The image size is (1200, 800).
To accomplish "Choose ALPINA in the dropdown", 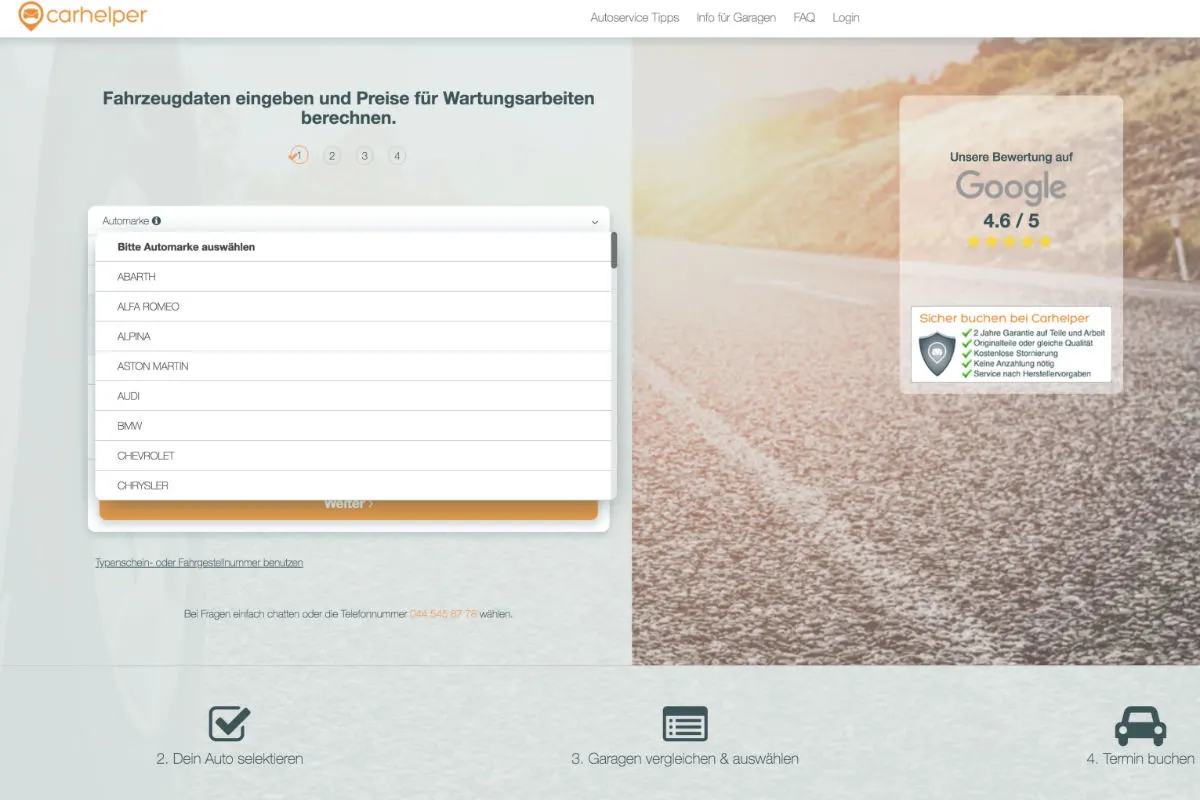I will coord(353,337).
